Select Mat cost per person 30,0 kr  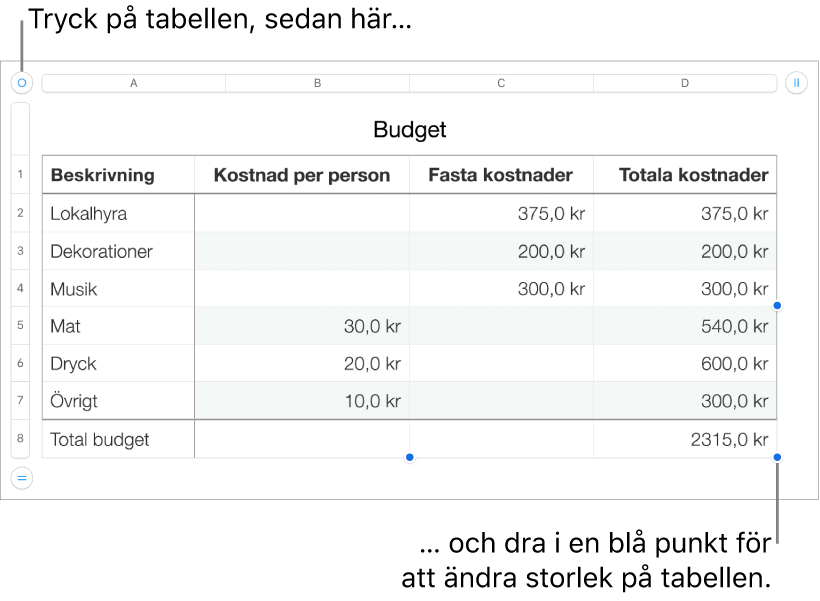point(302,326)
